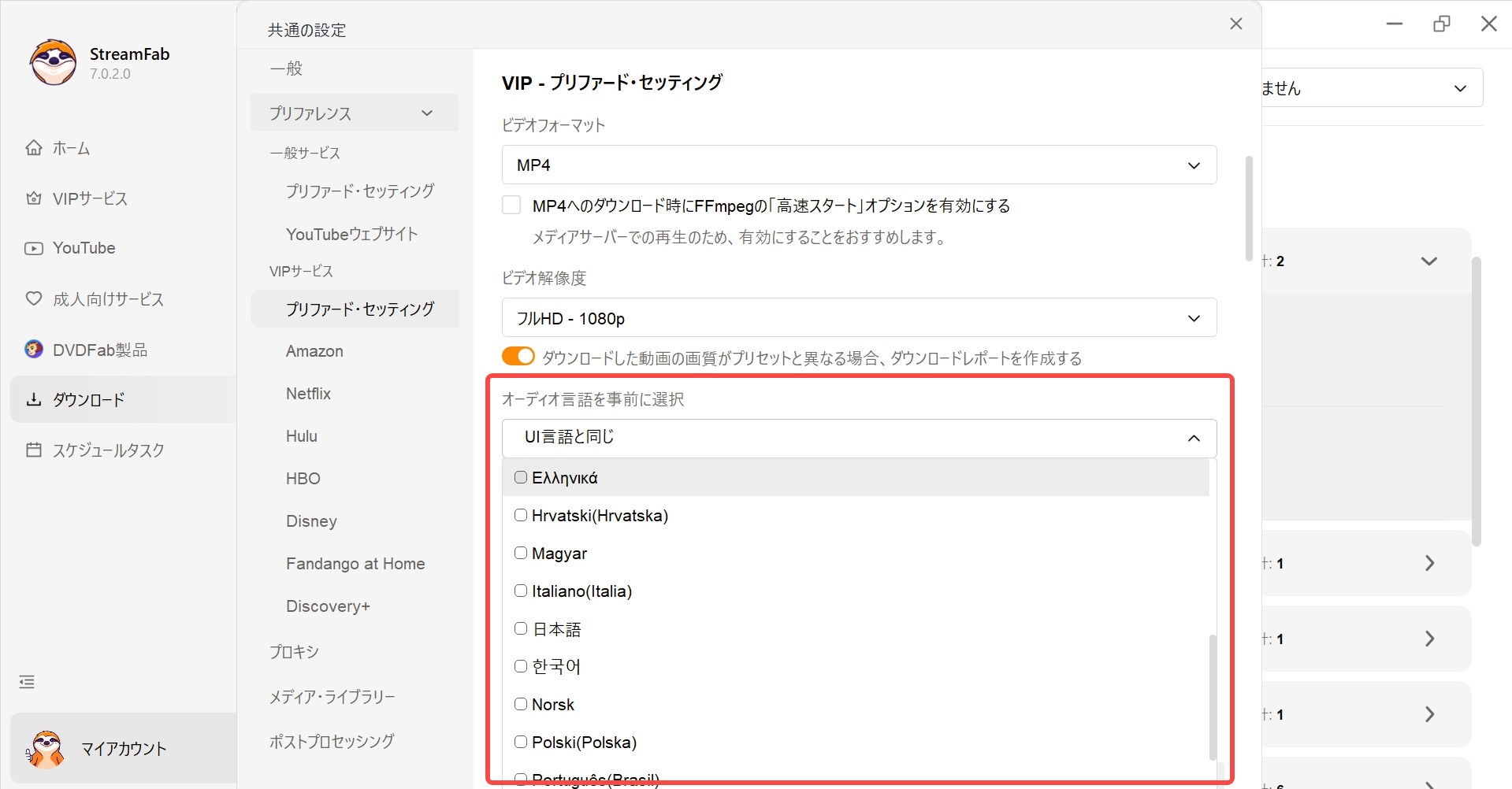
Task: Click the settings panel vertical scrollbar
Action: (x=1249, y=209)
